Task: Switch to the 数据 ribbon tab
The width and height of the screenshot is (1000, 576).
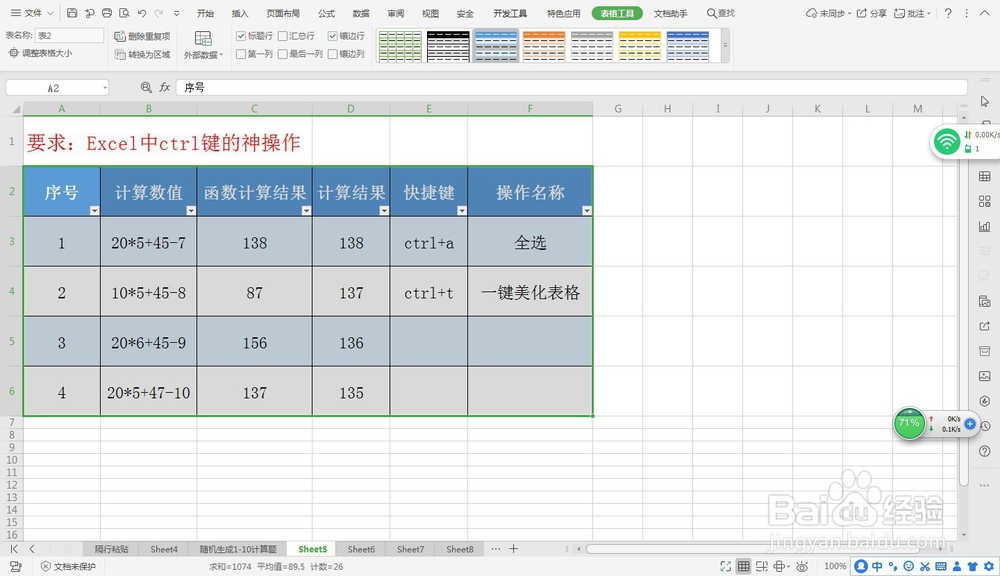Action: [x=361, y=13]
